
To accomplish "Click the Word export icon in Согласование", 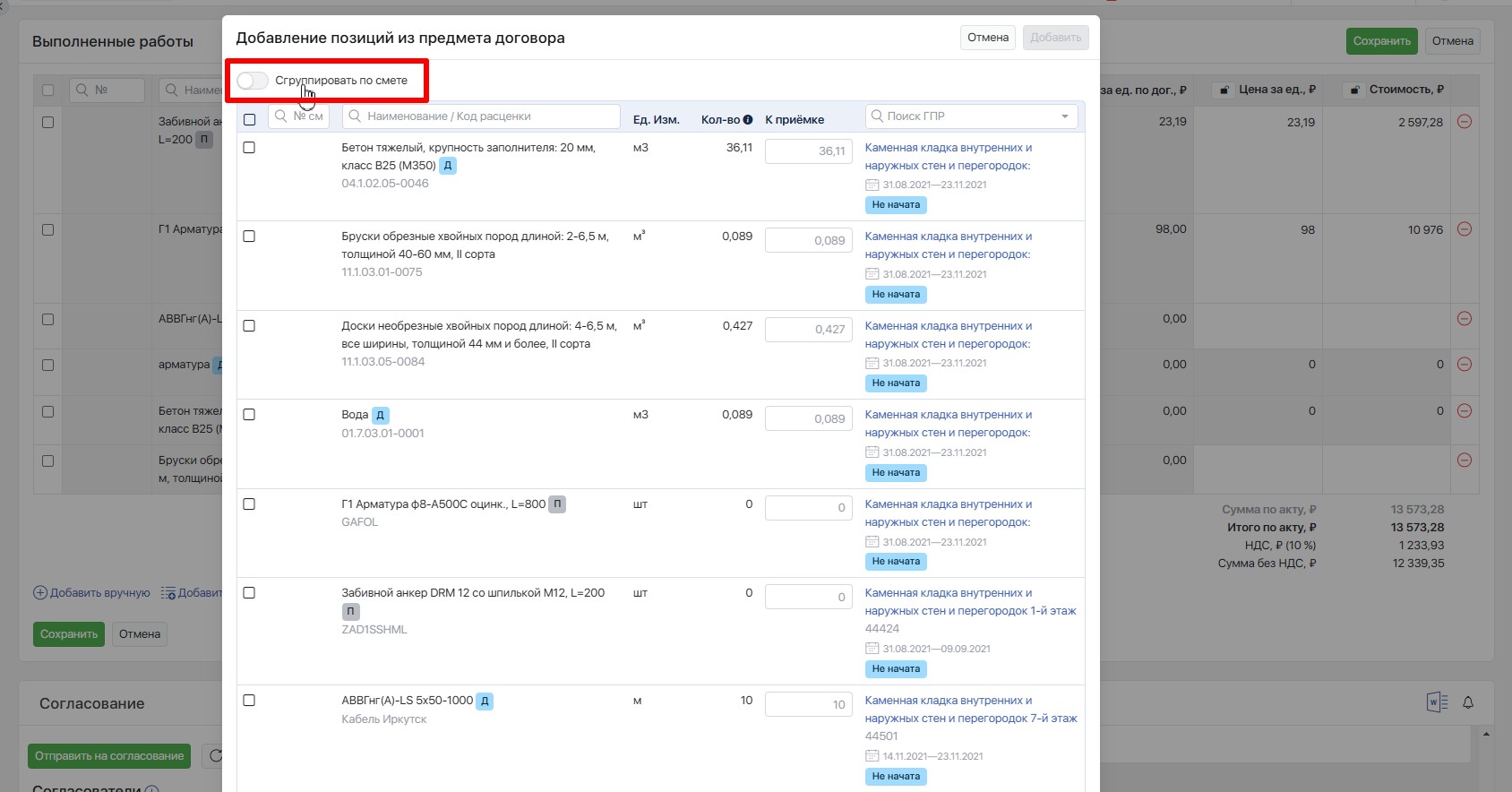I will point(1437,702).
